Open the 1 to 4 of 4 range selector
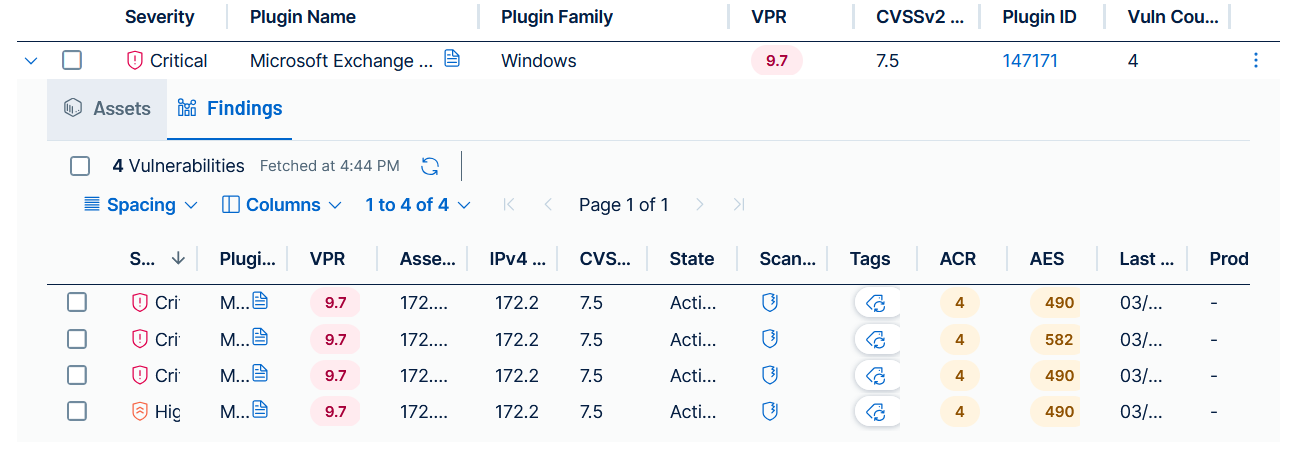1289x451 pixels. tap(417, 205)
